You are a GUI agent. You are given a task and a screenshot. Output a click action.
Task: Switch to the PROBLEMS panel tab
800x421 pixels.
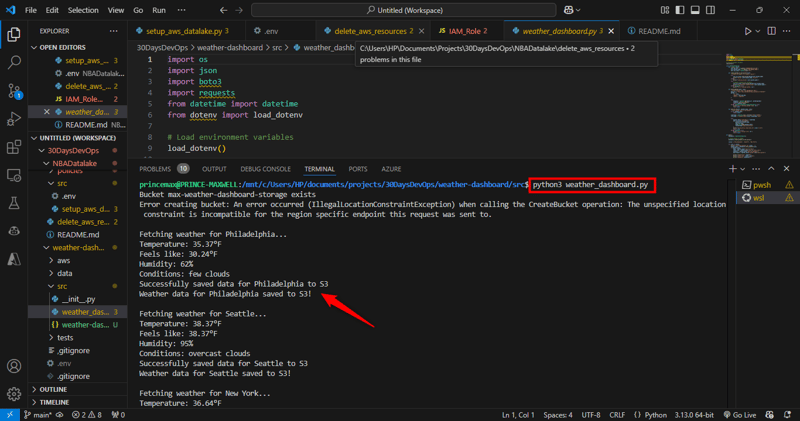pos(155,169)
